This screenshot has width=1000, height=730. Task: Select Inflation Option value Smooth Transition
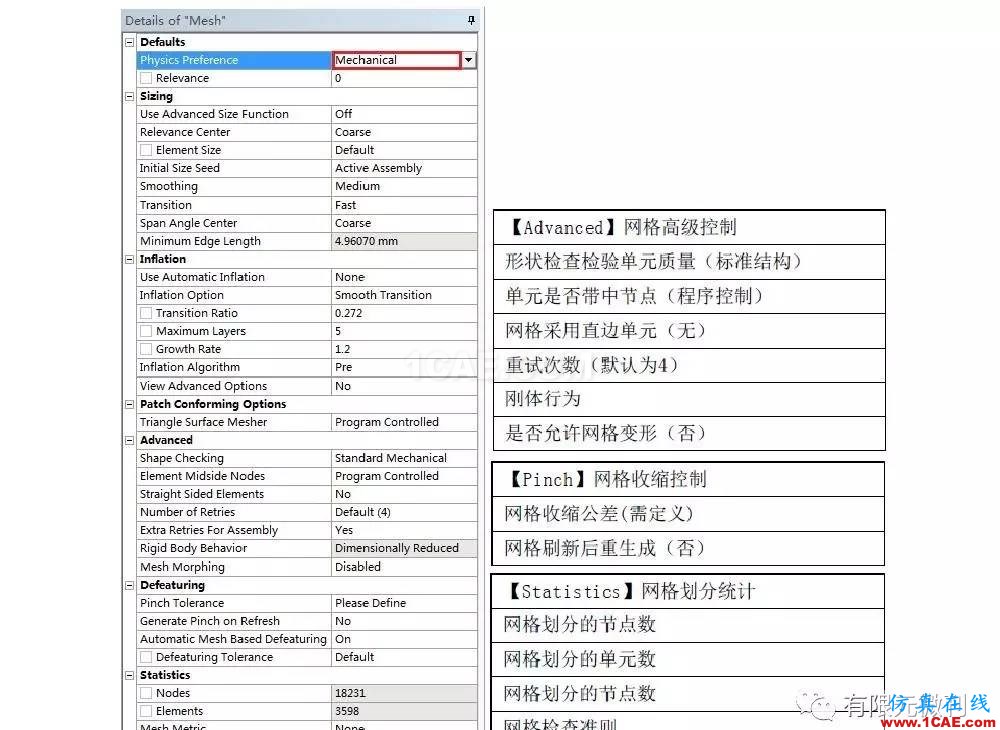click(404, 295)
